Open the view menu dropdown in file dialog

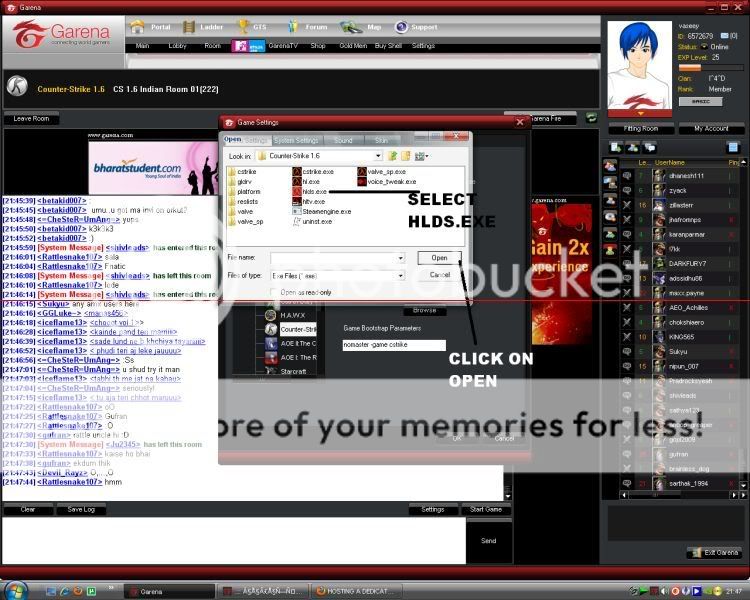click(x=424, y=156)
